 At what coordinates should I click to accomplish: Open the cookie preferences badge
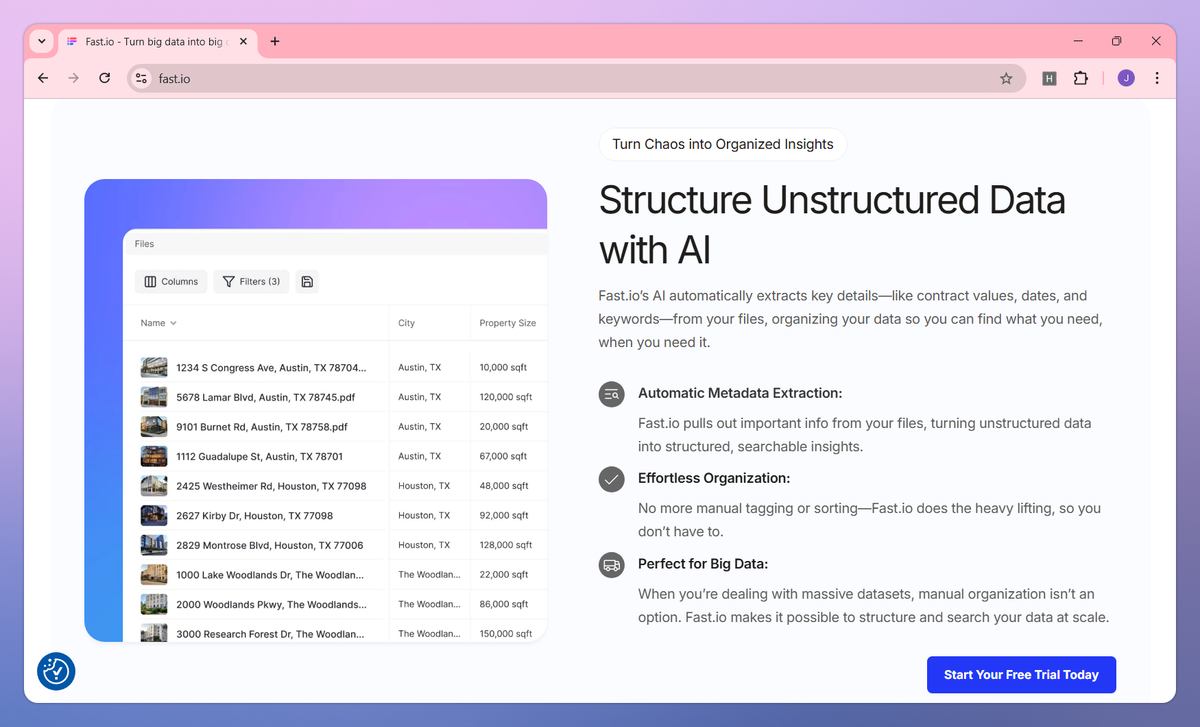pos(56,671)
